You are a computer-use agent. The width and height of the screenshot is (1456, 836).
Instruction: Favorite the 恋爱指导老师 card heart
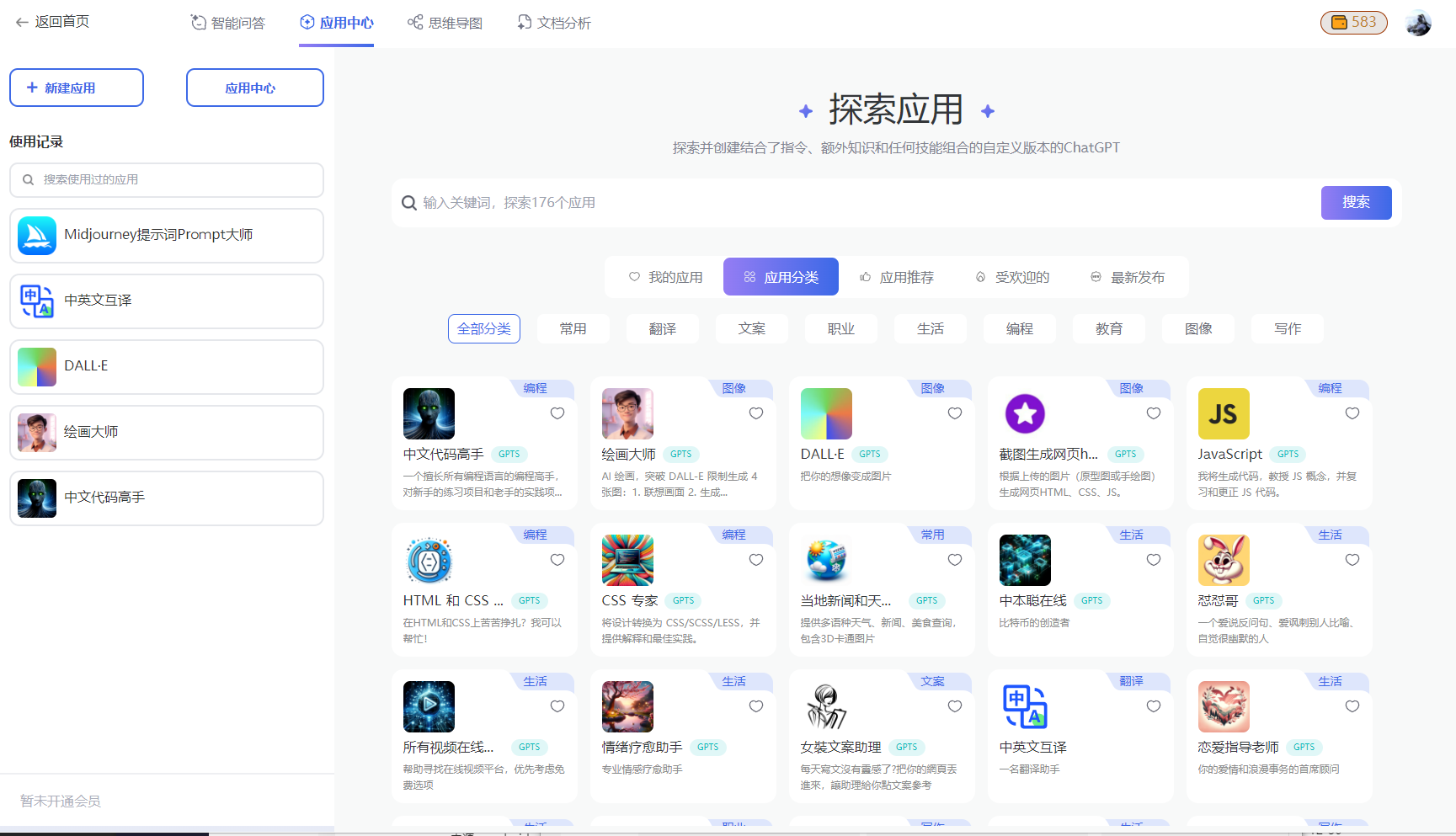point(1352,706)
